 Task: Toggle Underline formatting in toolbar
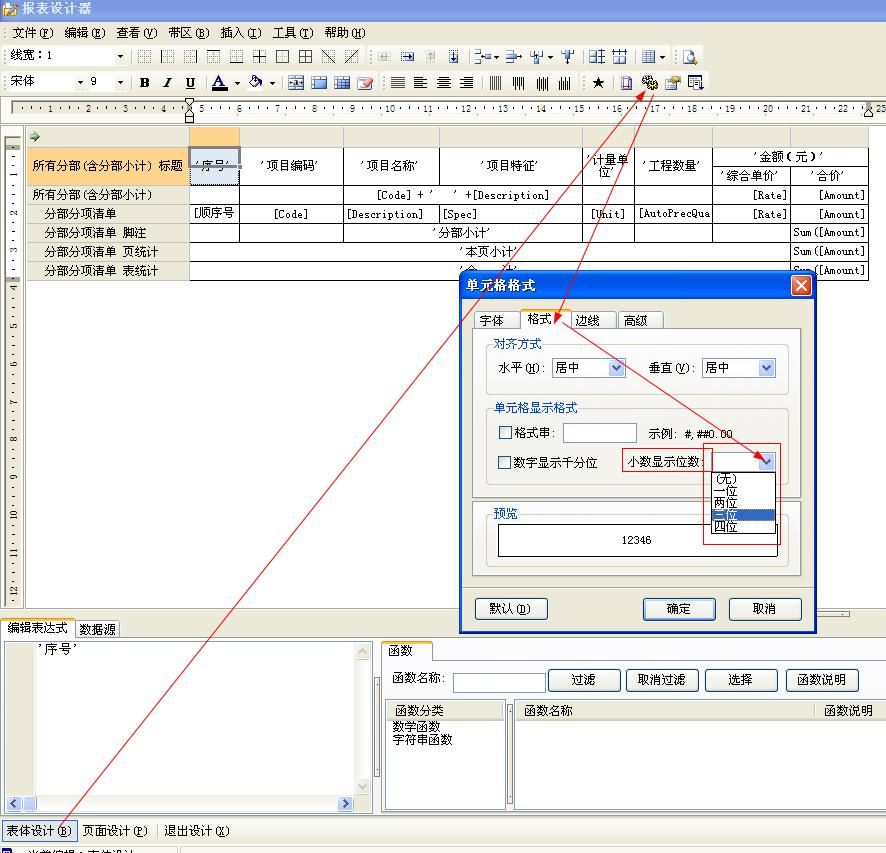[x=190, y=83]
